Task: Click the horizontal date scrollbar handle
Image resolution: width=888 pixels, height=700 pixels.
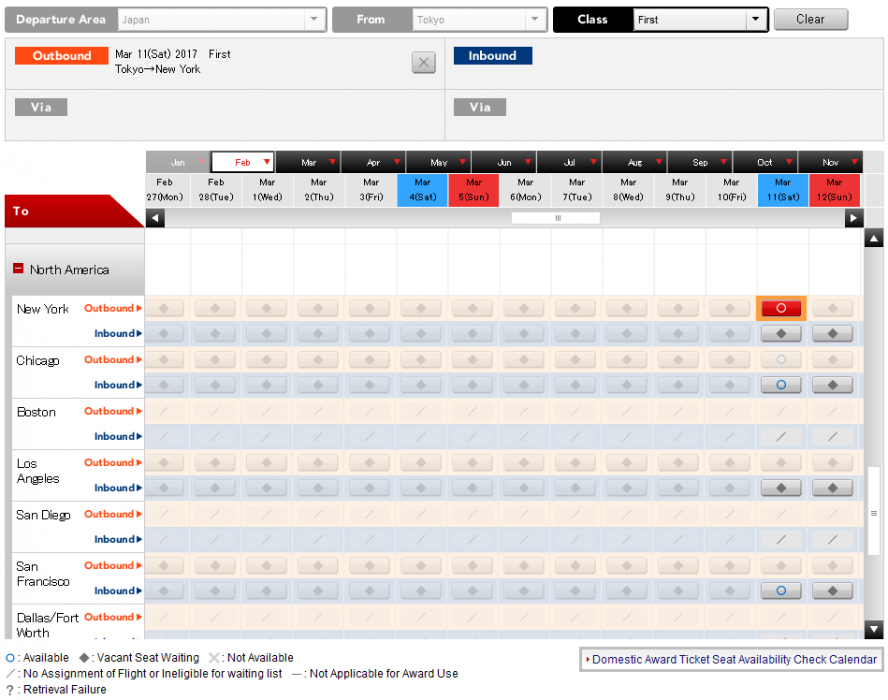Action: point(556,218)
